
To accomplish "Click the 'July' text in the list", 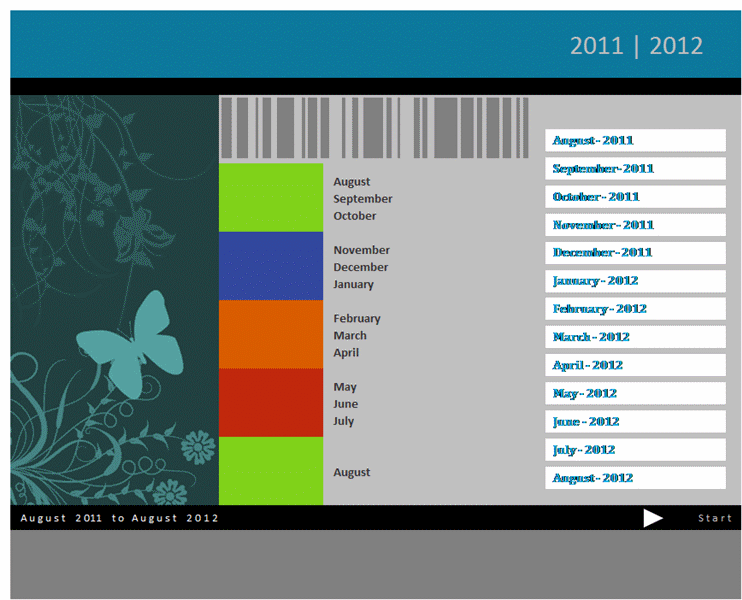I will [344, 421].
